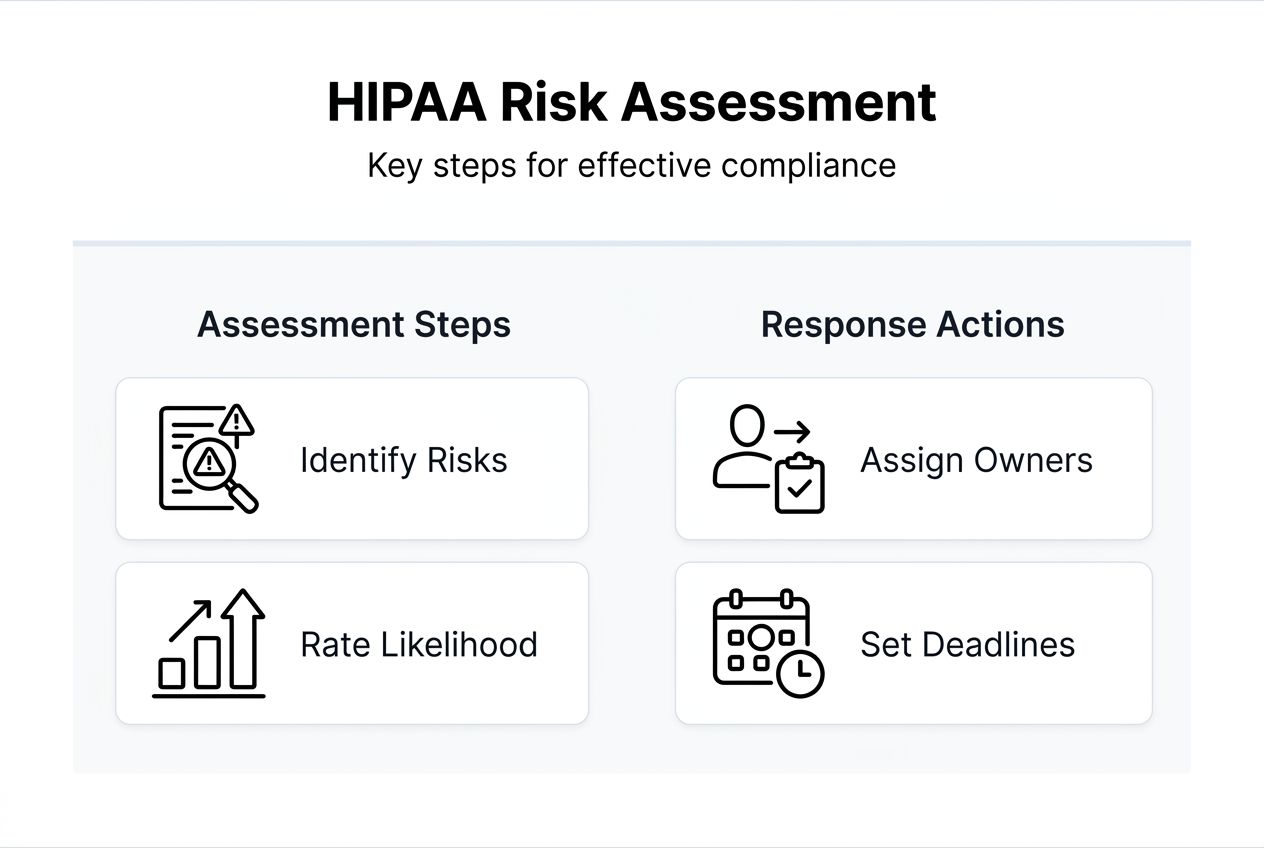The height and width of the screenshot is (848, 1264).
Task: Click the diagonal trend arrow above the bars
Action: (x=190, y=620)
